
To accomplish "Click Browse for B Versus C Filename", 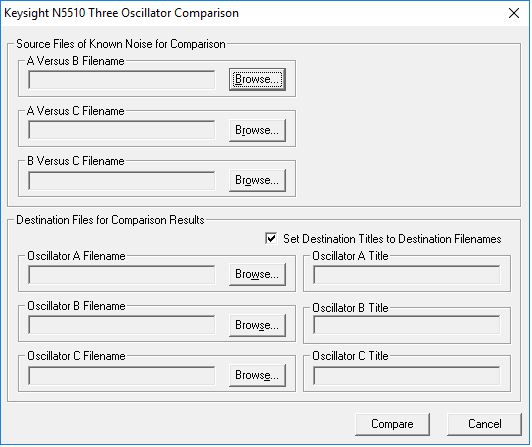I will pyautogui.click(x=257, y=180).
